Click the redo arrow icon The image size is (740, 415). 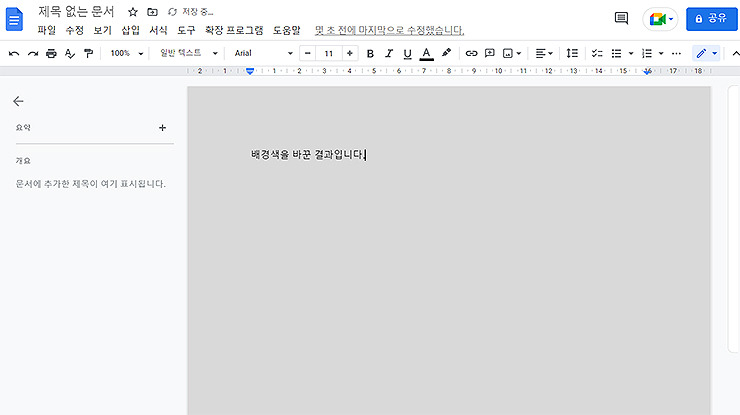33,53
